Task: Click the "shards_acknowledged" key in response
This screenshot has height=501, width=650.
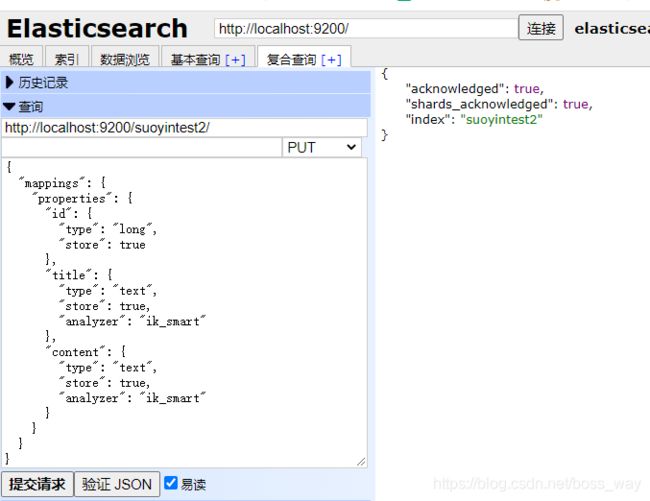Action: click(x=480, y=104)
